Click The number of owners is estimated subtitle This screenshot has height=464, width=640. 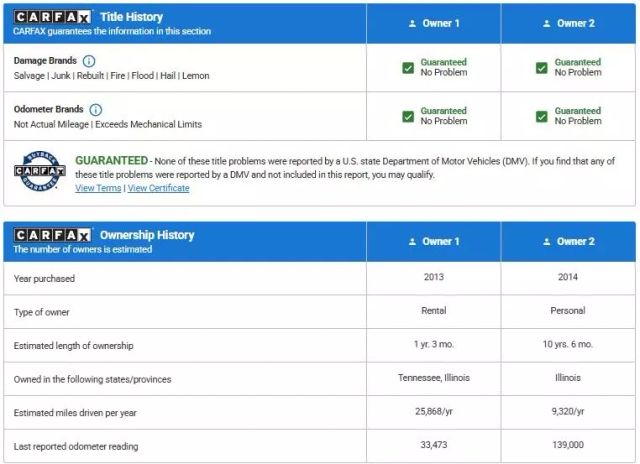click(82, 249)
